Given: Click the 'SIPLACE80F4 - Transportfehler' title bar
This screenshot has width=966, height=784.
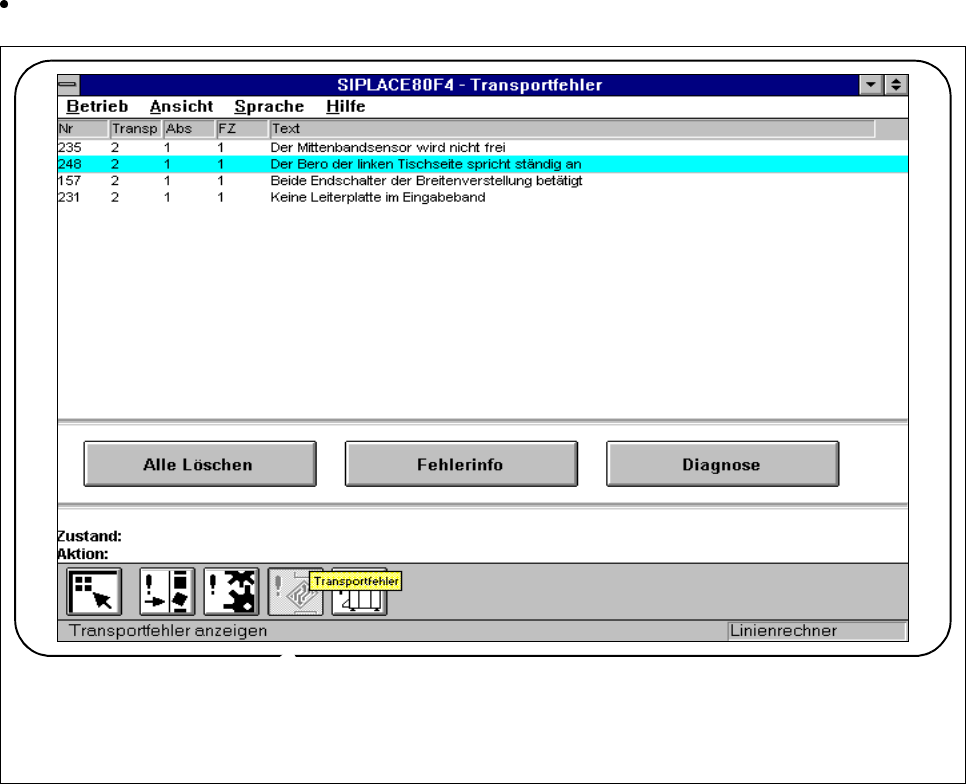Looking at the screenshot, I should click(x=469, y=85).
